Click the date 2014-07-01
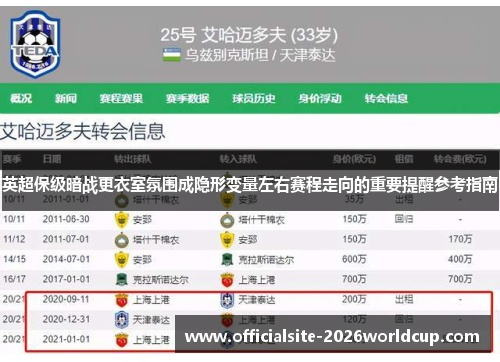500x362 pixels. (66, 259)
